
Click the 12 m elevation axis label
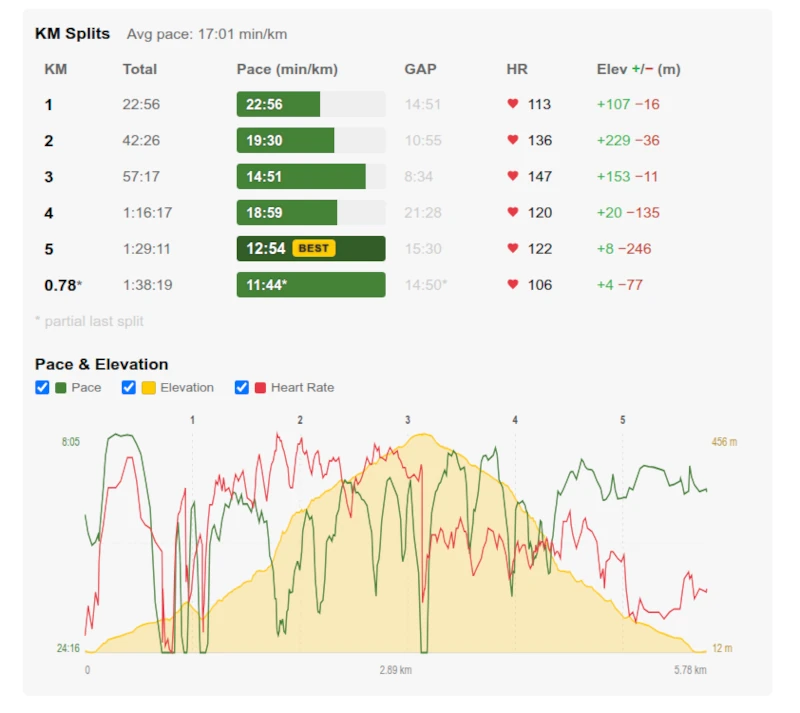point(722,648)
